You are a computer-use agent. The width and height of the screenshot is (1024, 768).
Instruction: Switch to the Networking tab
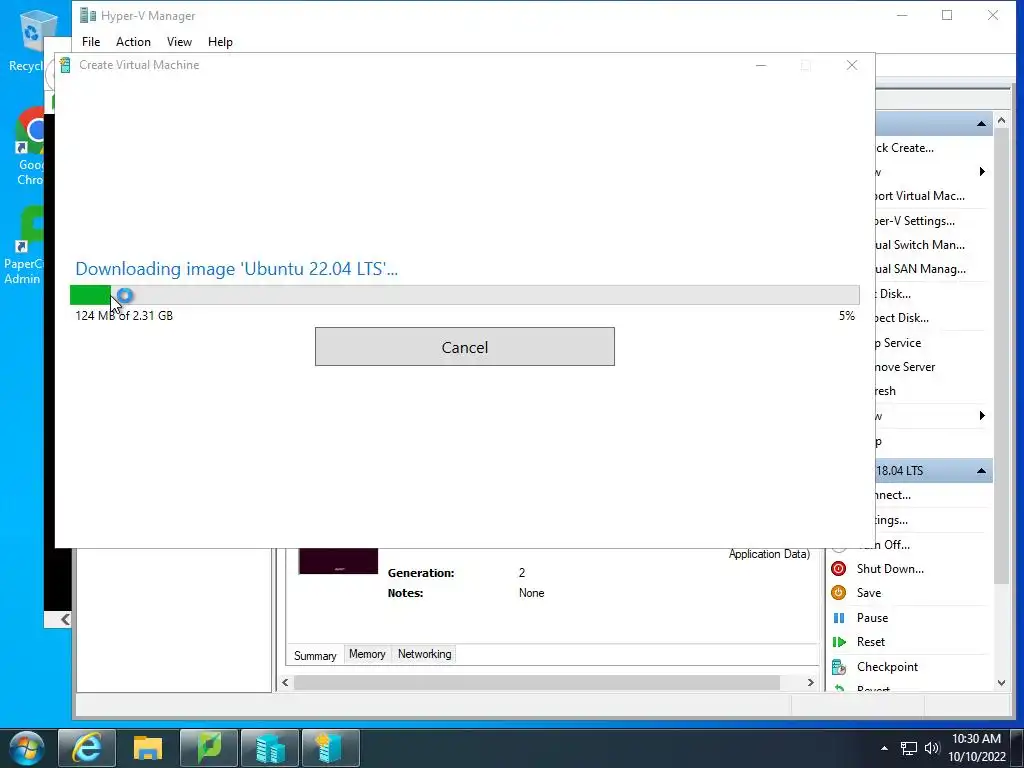tap(424, 654)
